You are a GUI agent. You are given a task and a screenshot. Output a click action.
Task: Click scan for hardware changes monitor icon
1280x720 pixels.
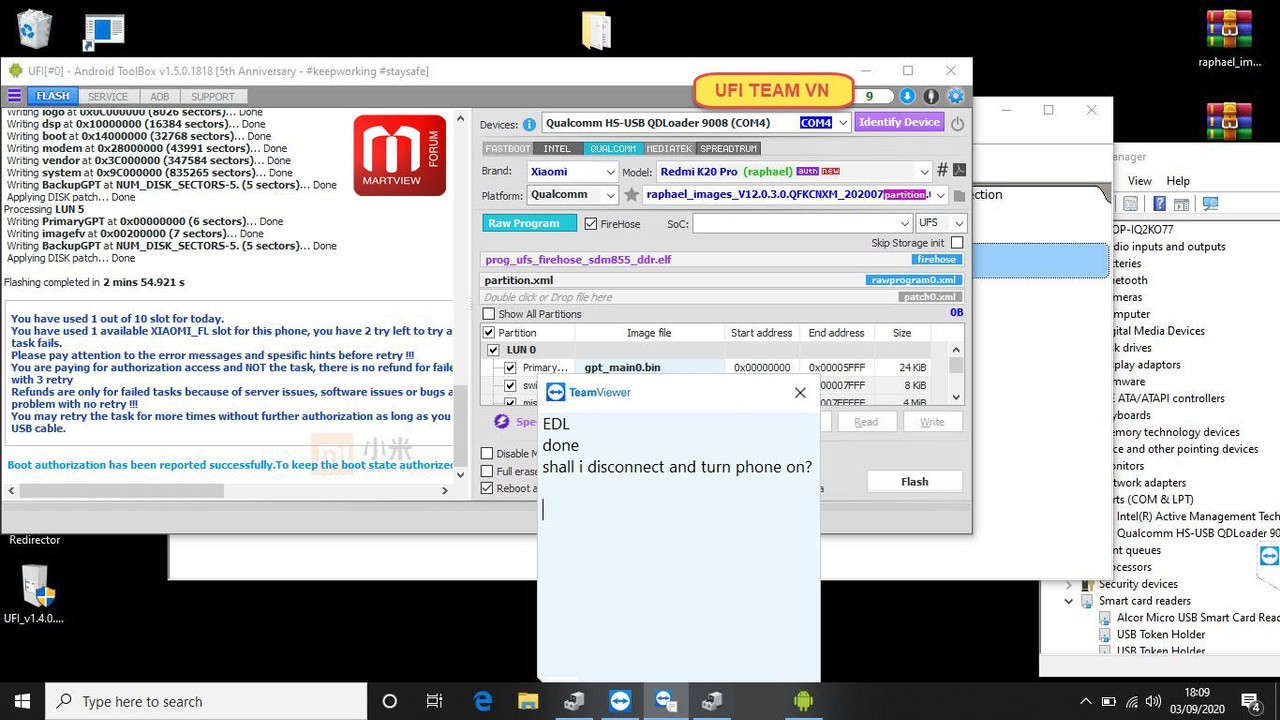(1210, 204)
